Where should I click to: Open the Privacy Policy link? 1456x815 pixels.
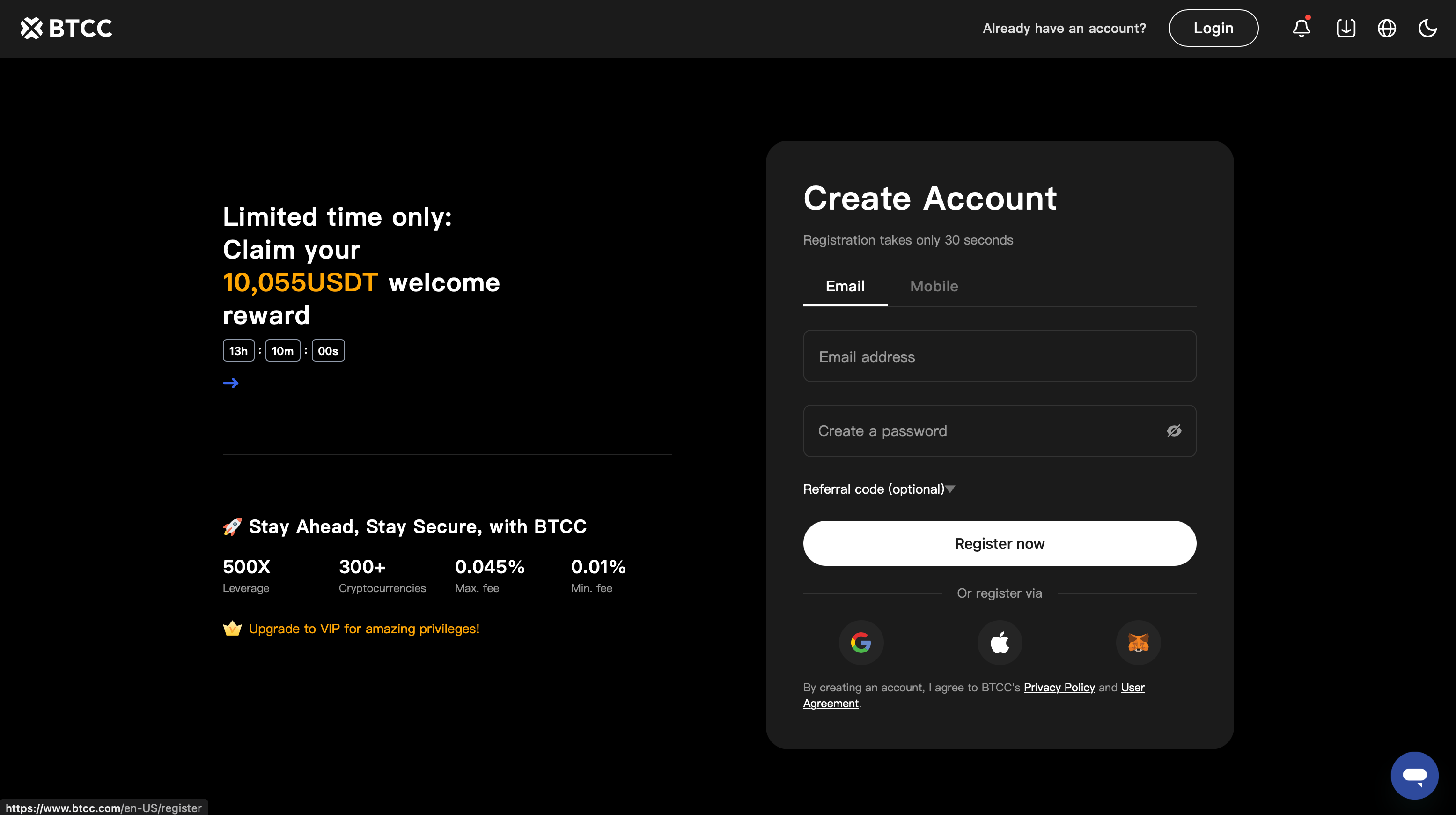point(1059,687)
